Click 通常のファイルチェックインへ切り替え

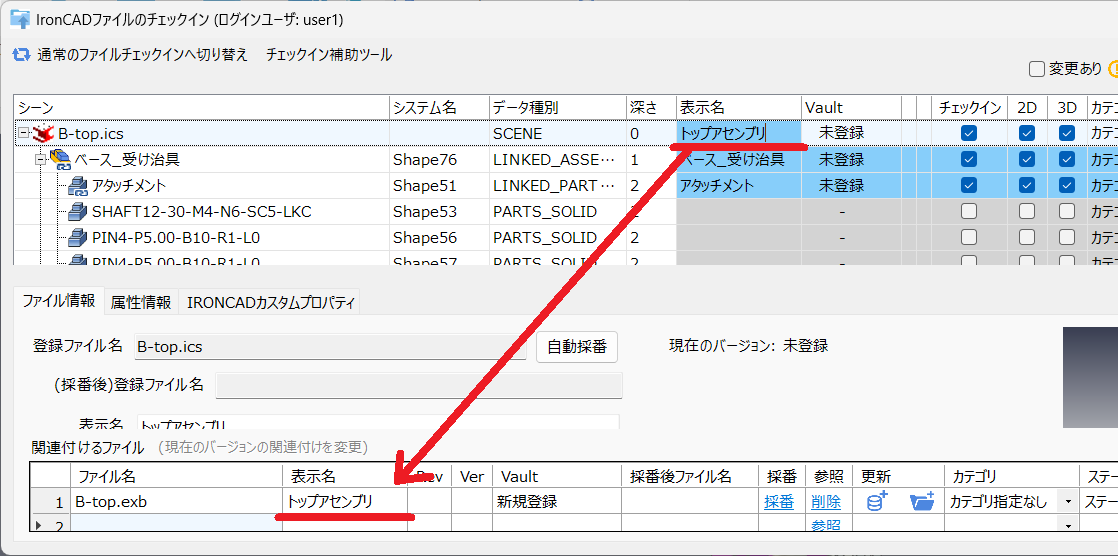click(x=142, y=55)
